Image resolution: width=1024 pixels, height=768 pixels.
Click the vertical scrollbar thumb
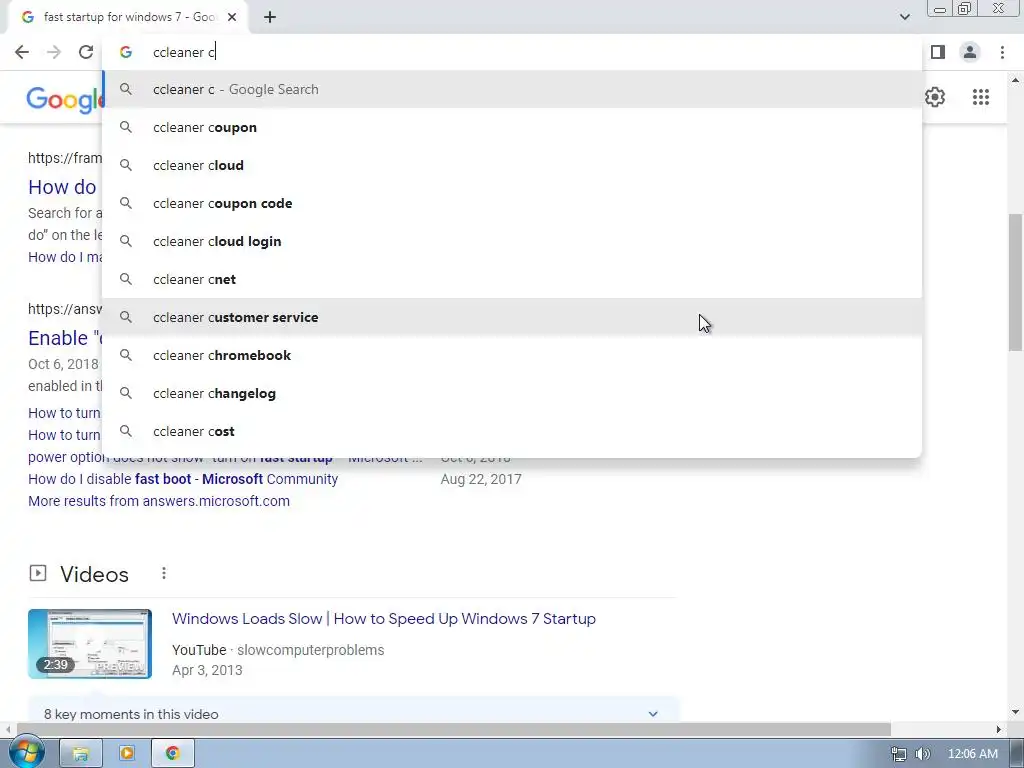click(1015, 282)
